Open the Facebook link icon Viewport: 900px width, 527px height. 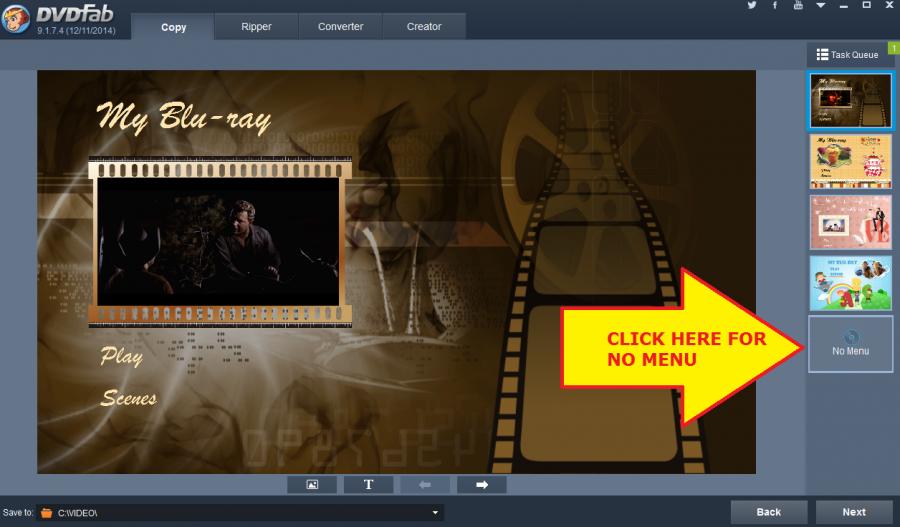(x=774, y=5)
